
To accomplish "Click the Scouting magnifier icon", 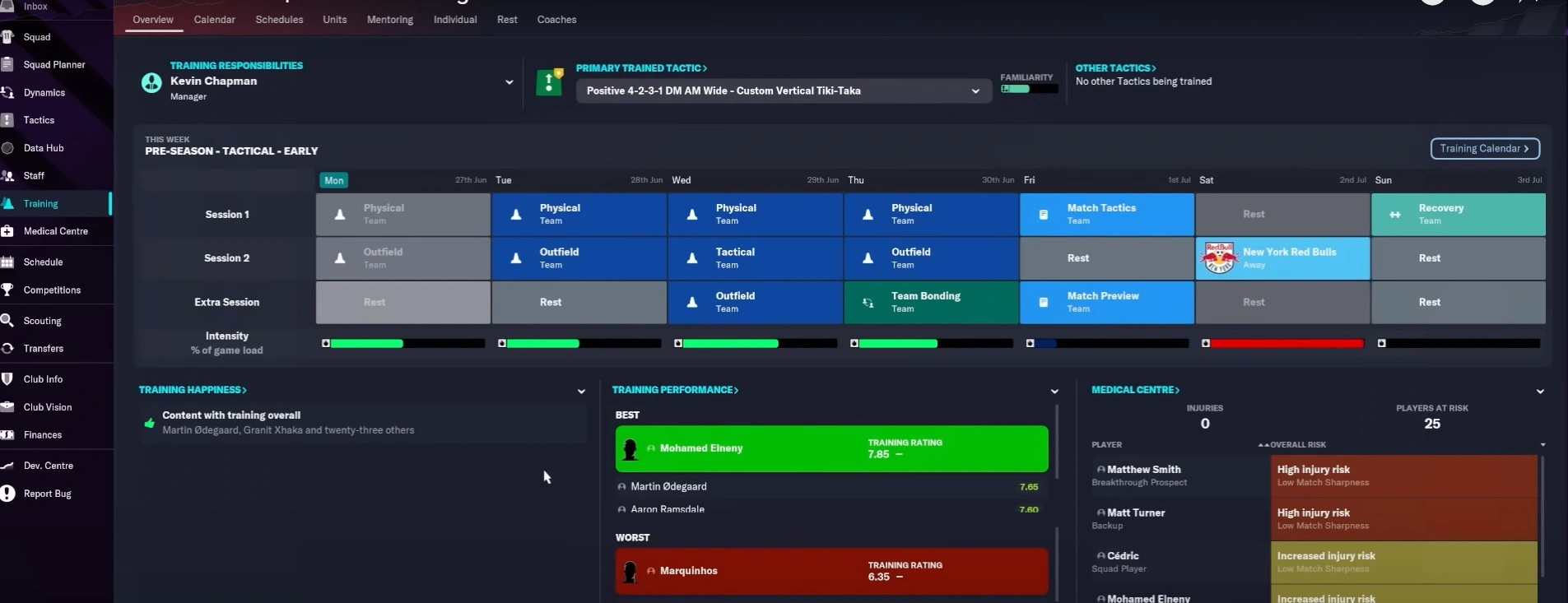I will 7,321.
